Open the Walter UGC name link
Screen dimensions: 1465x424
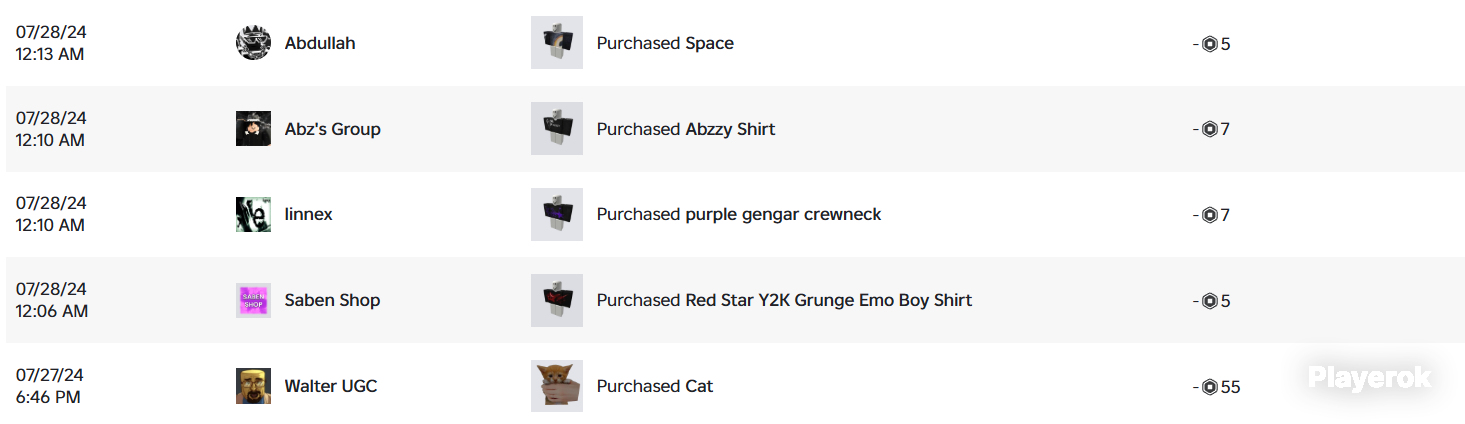331,386
